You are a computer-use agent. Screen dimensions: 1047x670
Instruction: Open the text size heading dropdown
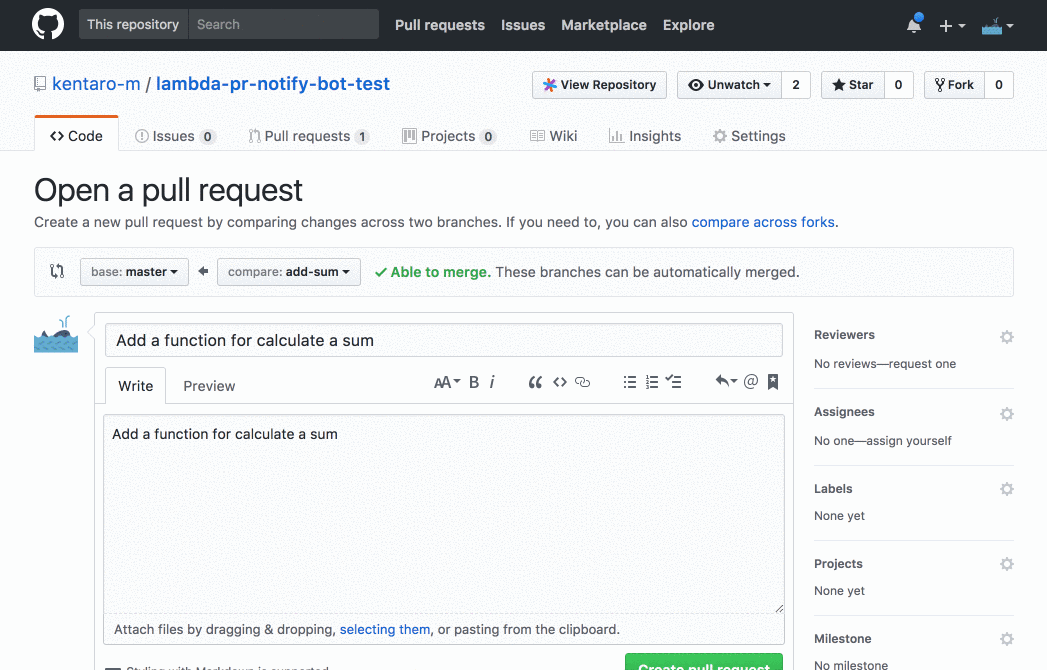[447, 382]
